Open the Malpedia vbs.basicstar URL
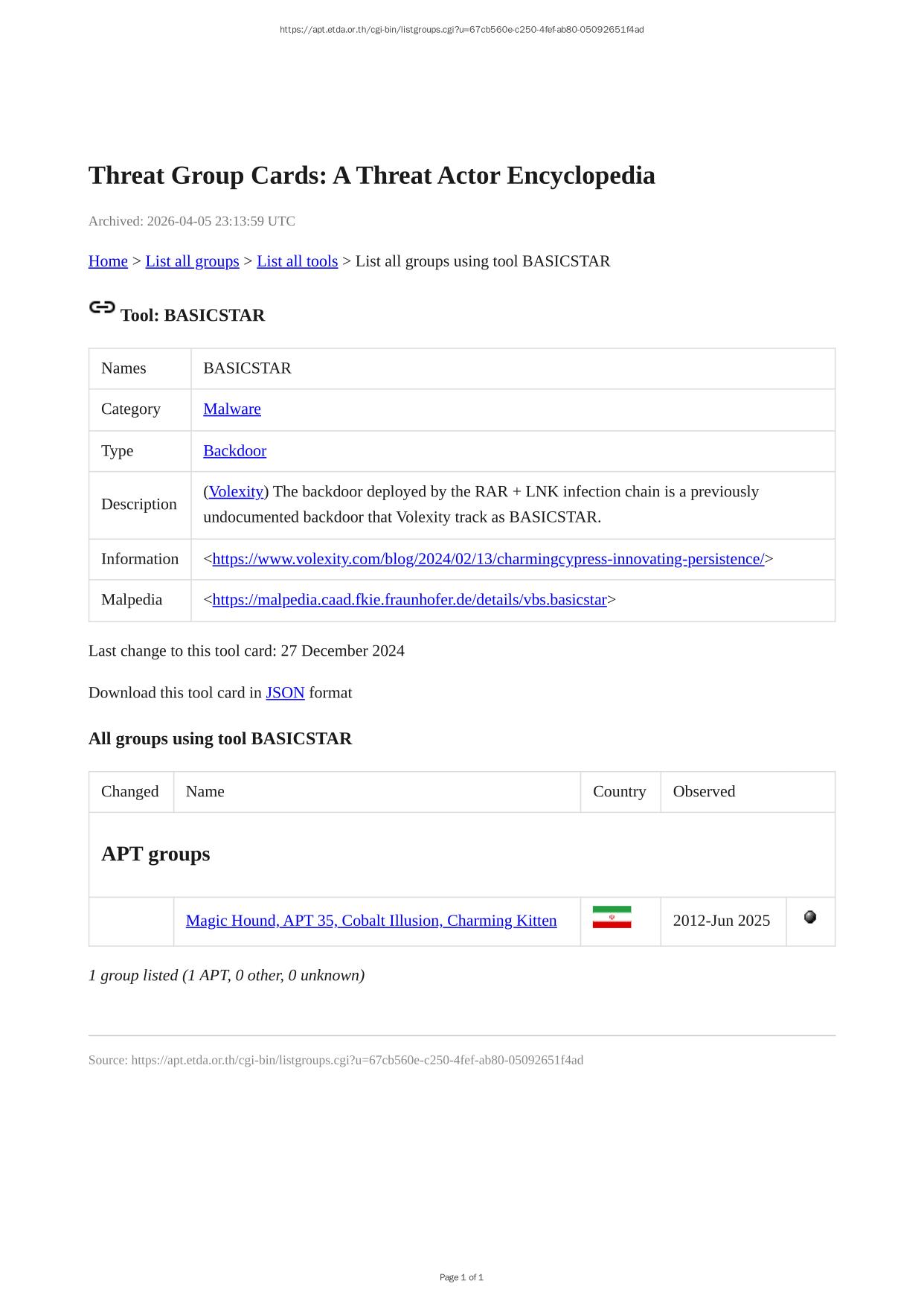The width and height of the screenshot is (924, 1307). click(409, 600)
